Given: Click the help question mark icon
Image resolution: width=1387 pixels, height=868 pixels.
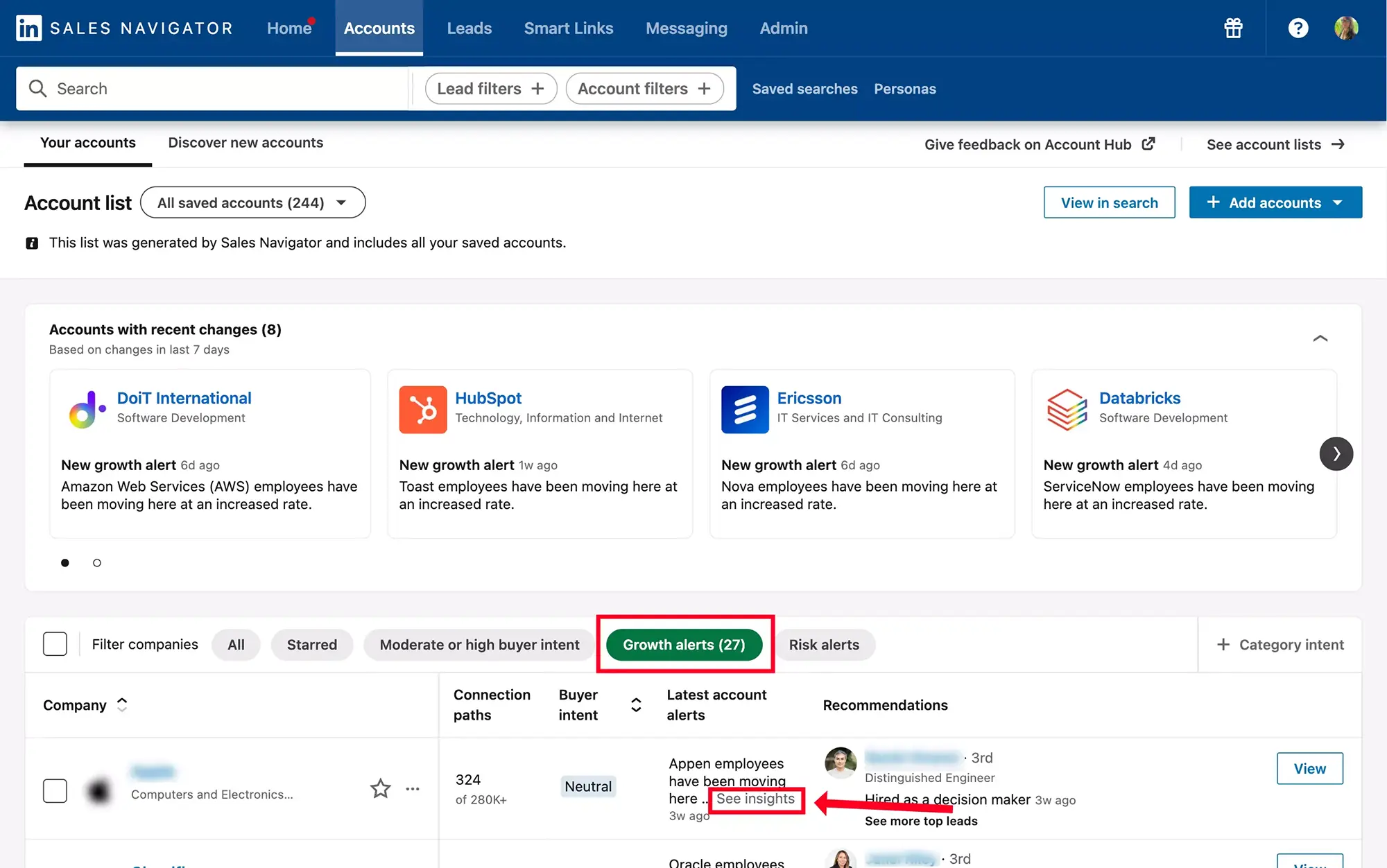Looking at the screenshot, I should click(1299, 27).
